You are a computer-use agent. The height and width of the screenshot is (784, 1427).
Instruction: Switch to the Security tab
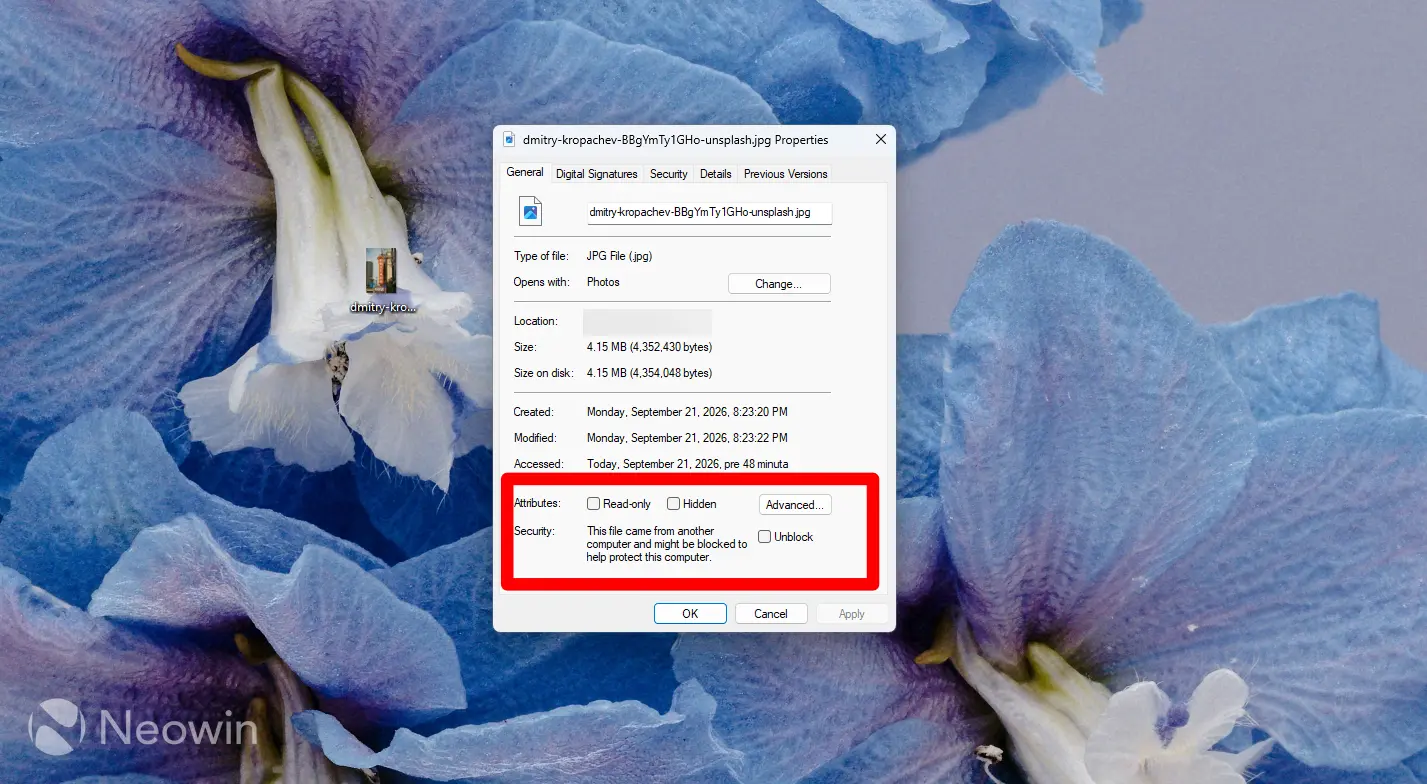click(x=669, y=174)
